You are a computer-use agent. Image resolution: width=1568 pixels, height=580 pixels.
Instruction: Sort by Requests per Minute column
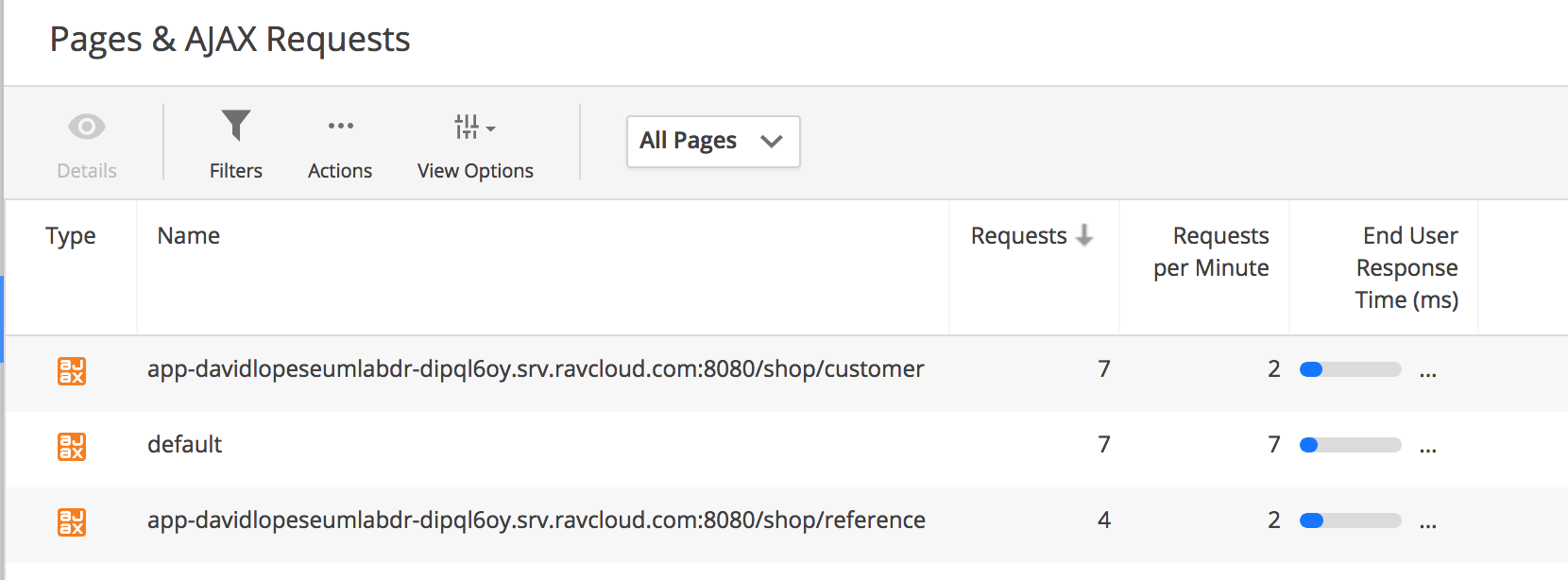click(x=1211, y=251)
